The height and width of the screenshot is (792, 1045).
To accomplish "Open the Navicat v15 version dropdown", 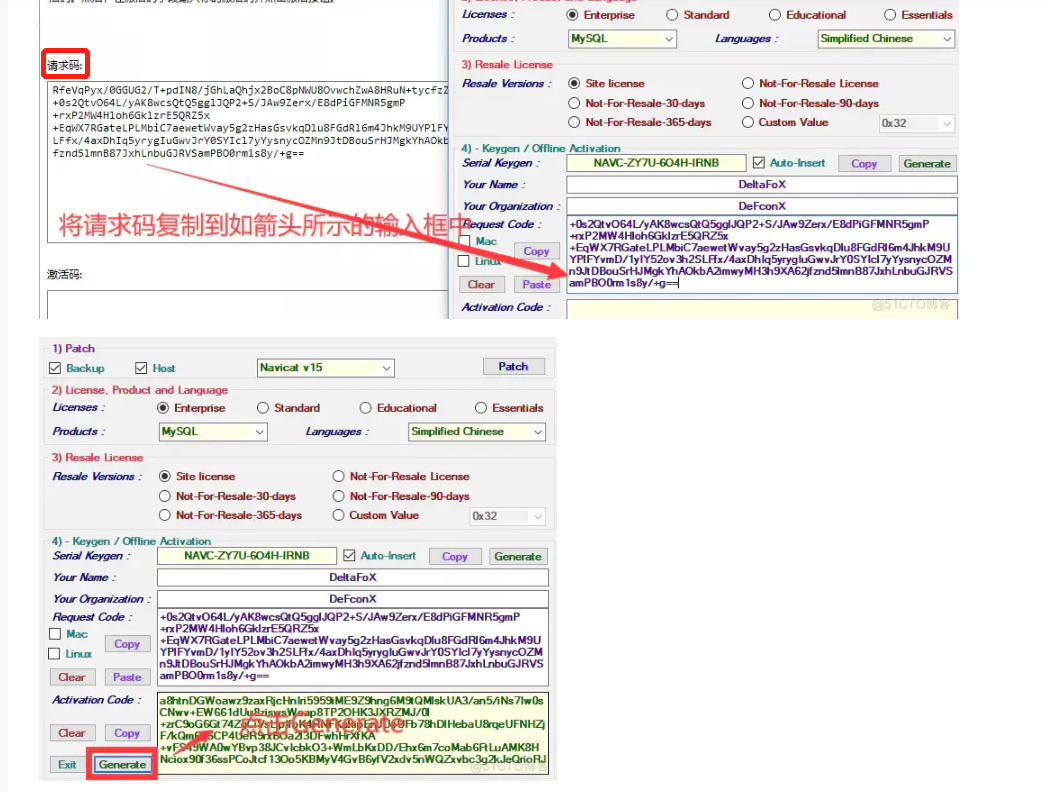I will (x=326, y=368).
